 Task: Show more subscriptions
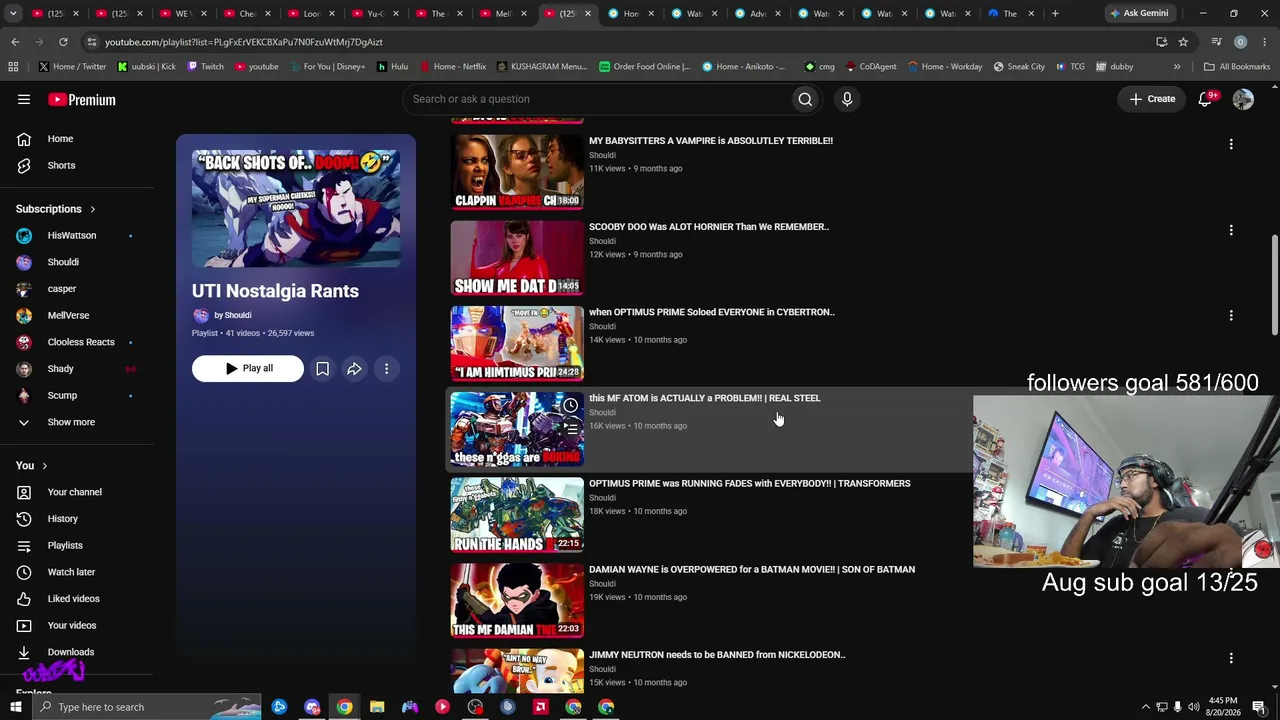[x=71, y=422]
